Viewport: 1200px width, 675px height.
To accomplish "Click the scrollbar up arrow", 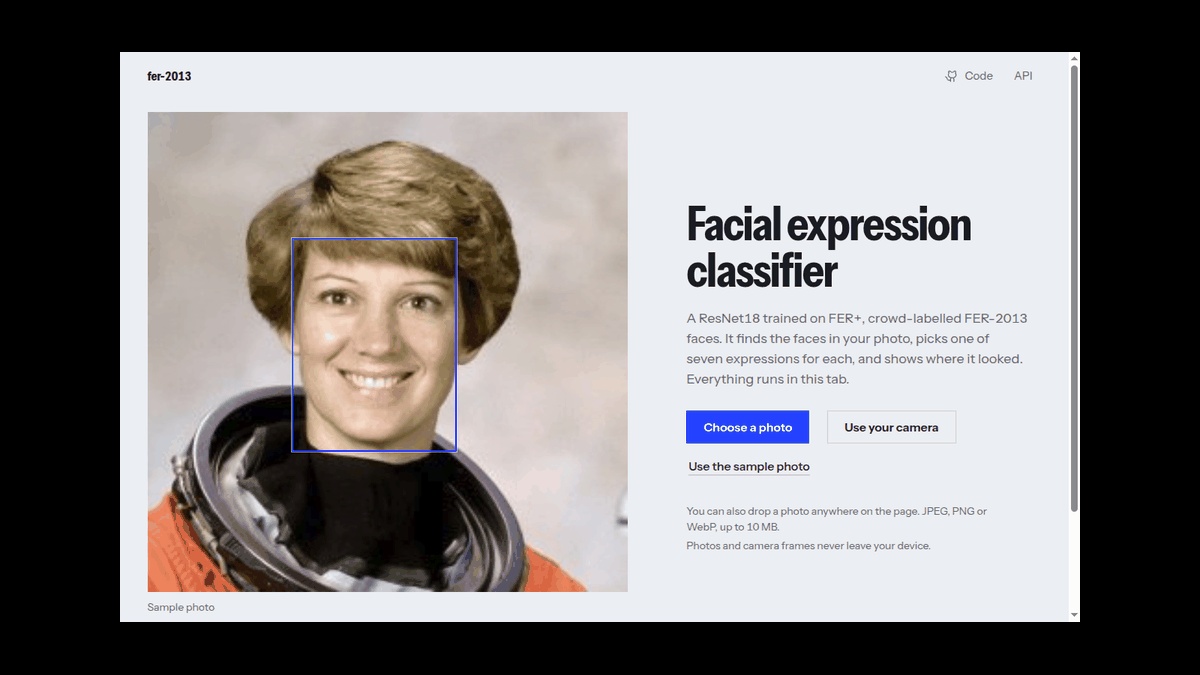I will 1074,58.
